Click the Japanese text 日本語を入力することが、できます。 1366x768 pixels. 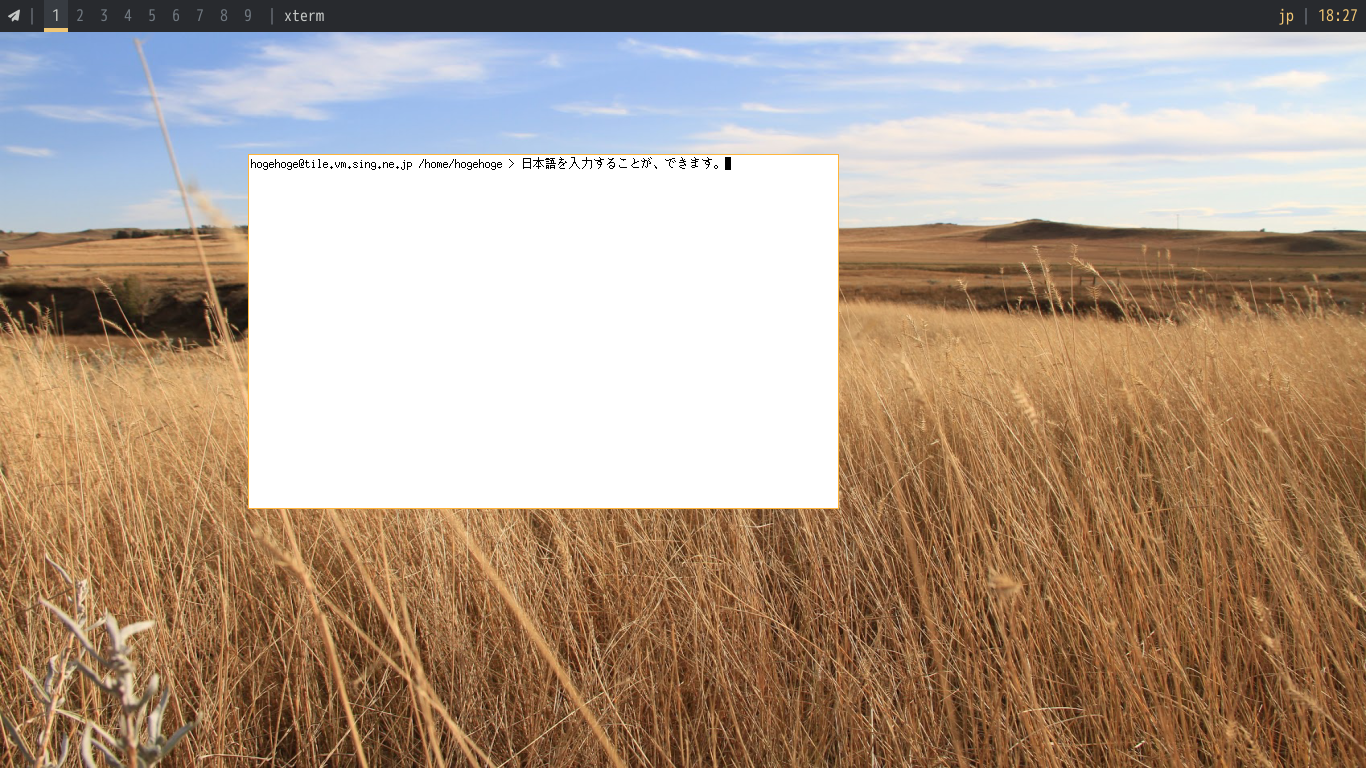(x=621, y=164)
